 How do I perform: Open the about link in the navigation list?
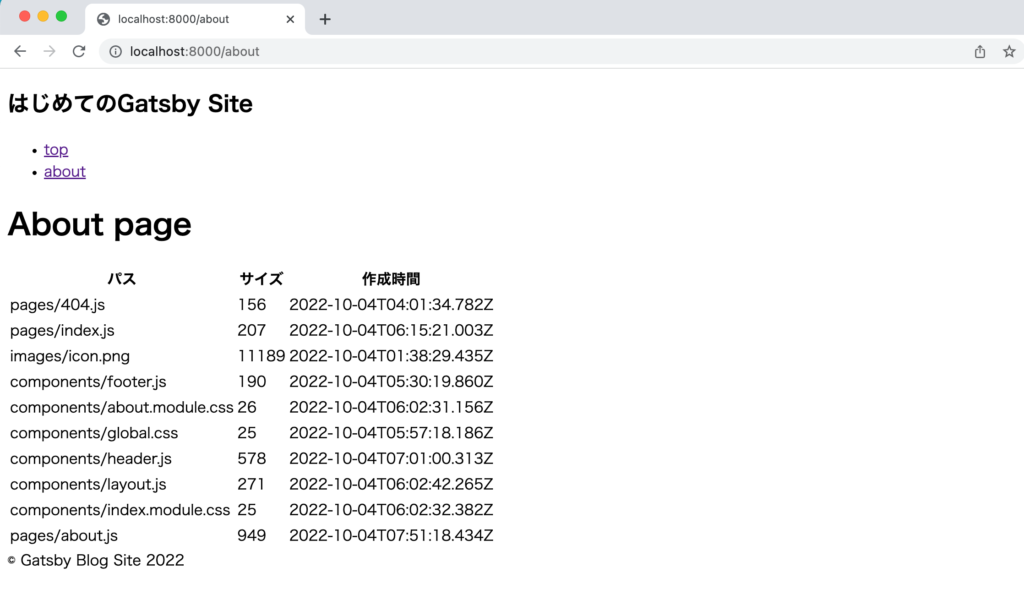point(64,171)
